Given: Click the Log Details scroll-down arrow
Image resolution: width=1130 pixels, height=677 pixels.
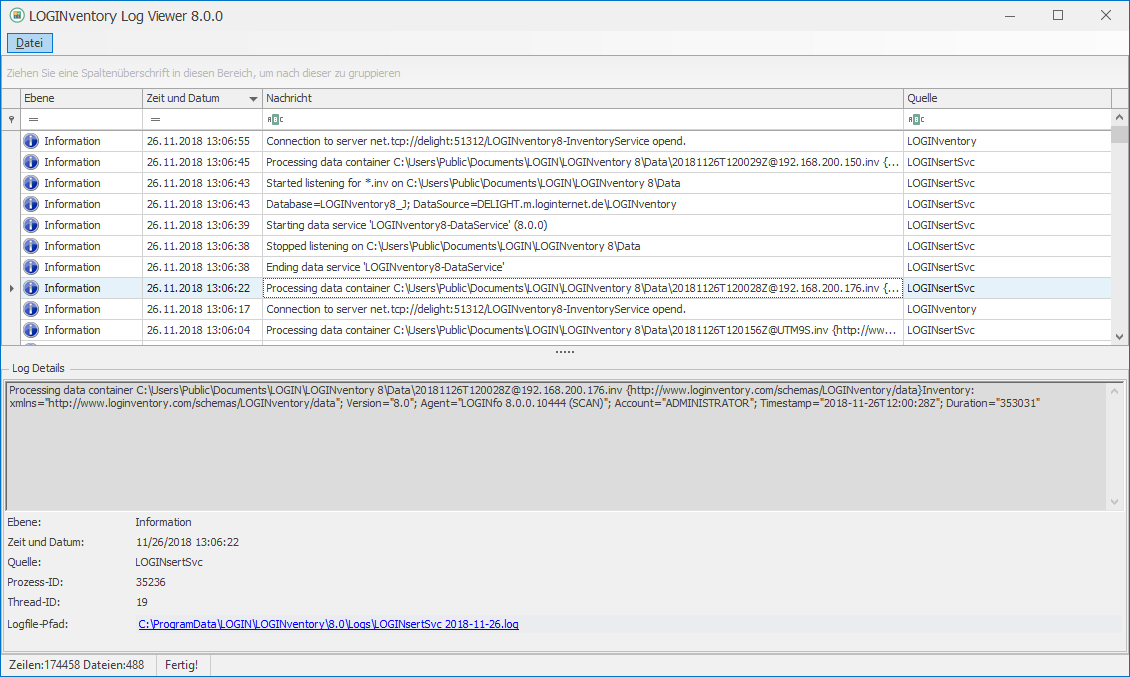Looking at the screenshot, I should tap(1115, 502).
